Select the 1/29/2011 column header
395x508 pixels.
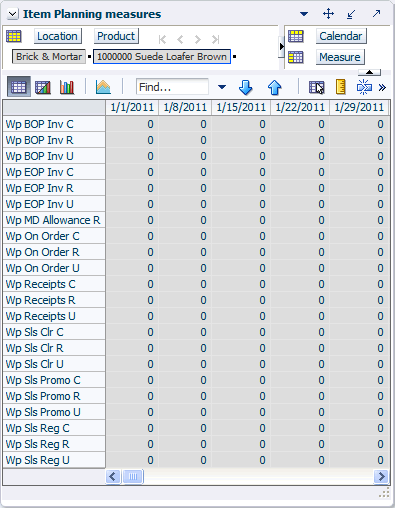point(359,107)
